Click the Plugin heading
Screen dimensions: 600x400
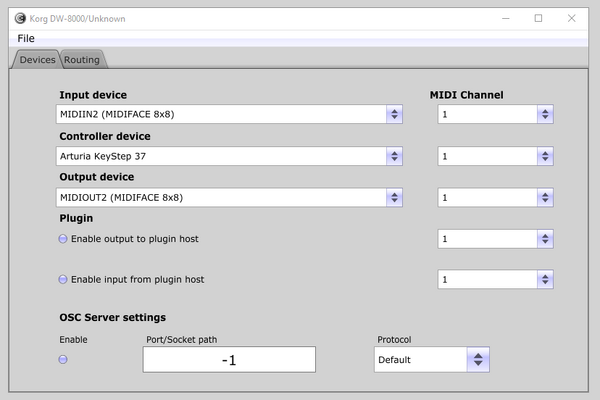(76, 218)
